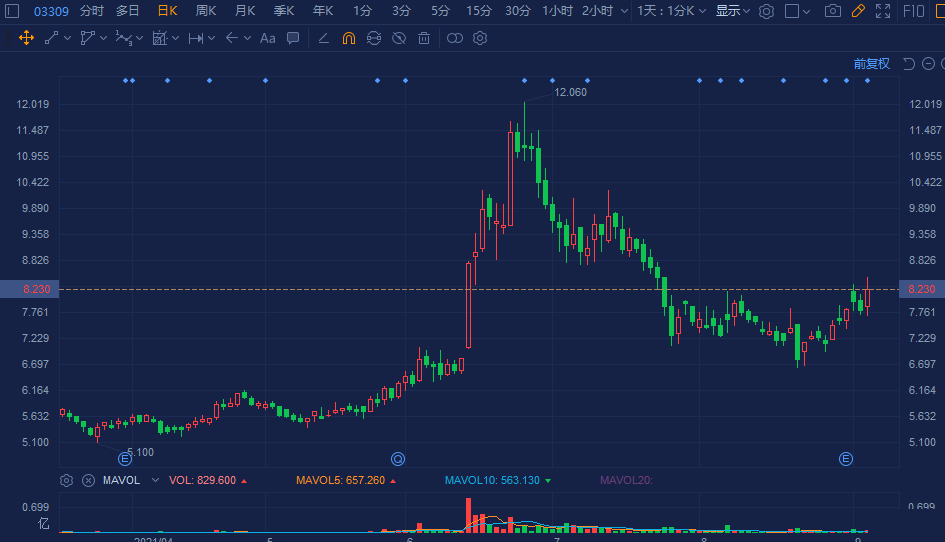Screen dimensions: 945x542
Task: Click the 12.060 high price label
Action: pos(570,92)
